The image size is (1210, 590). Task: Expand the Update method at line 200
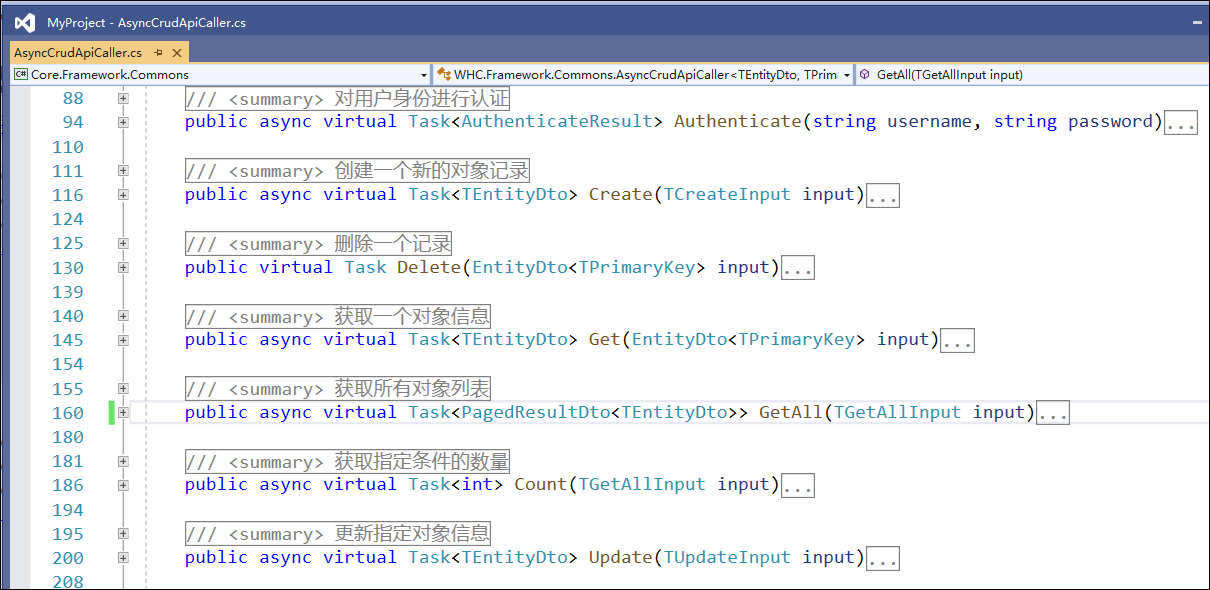(x=123, y=557)
